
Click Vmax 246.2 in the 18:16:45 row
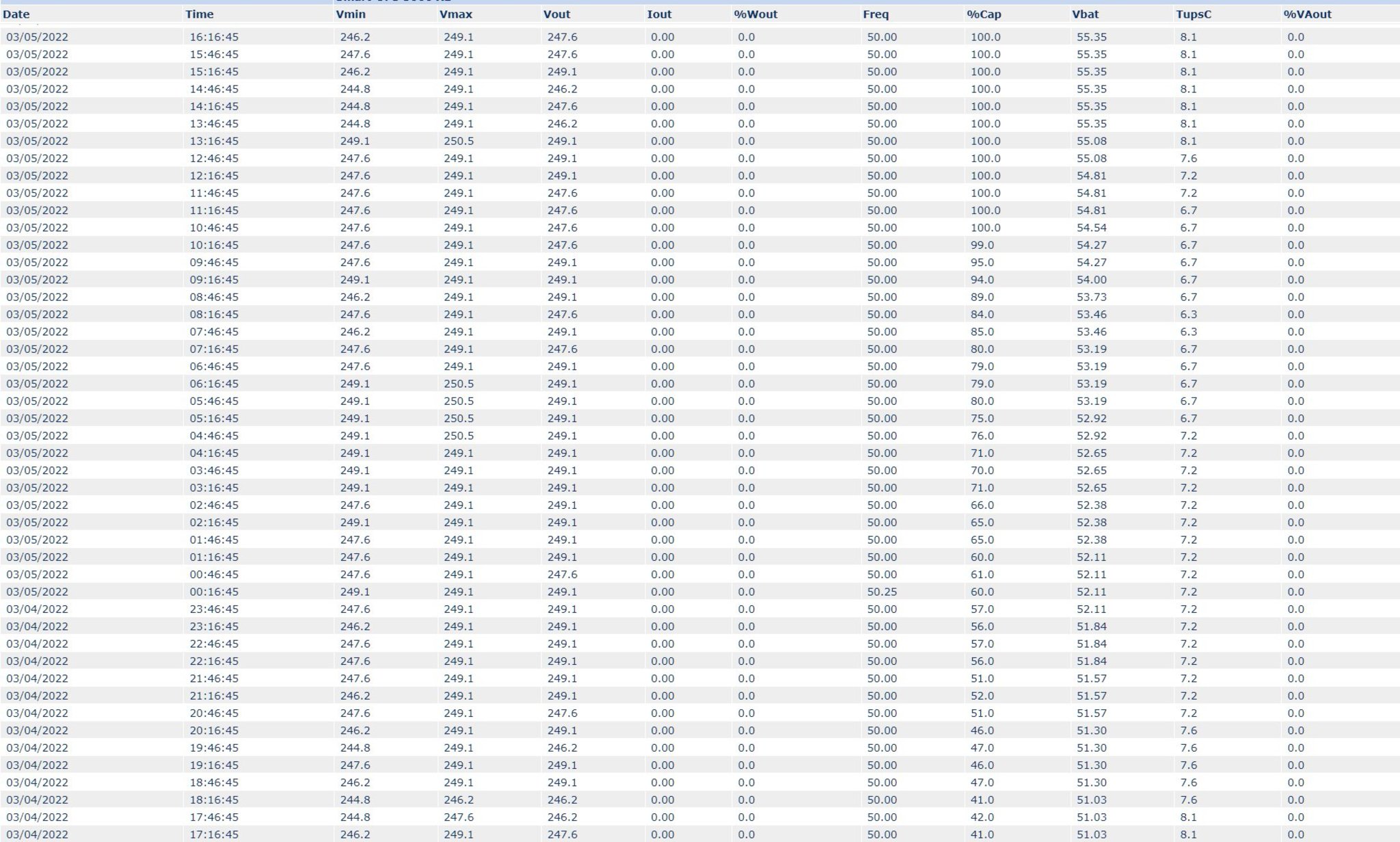(x=459, y=800)
